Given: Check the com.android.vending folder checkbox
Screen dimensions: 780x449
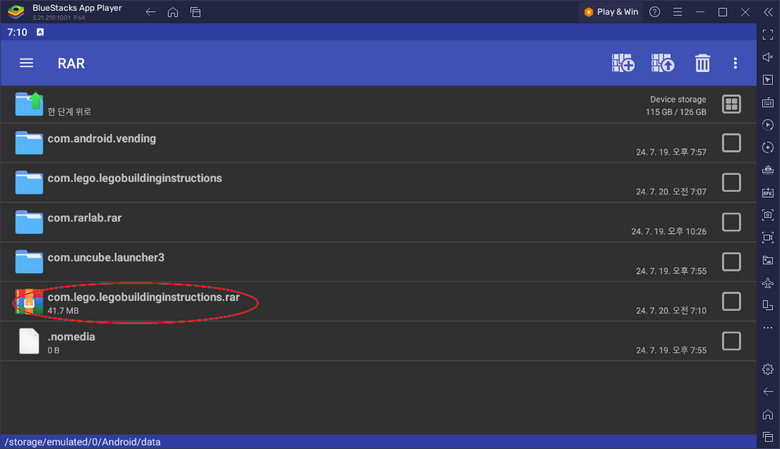Looking at the screenshot, I should click(x=731, y=143).
